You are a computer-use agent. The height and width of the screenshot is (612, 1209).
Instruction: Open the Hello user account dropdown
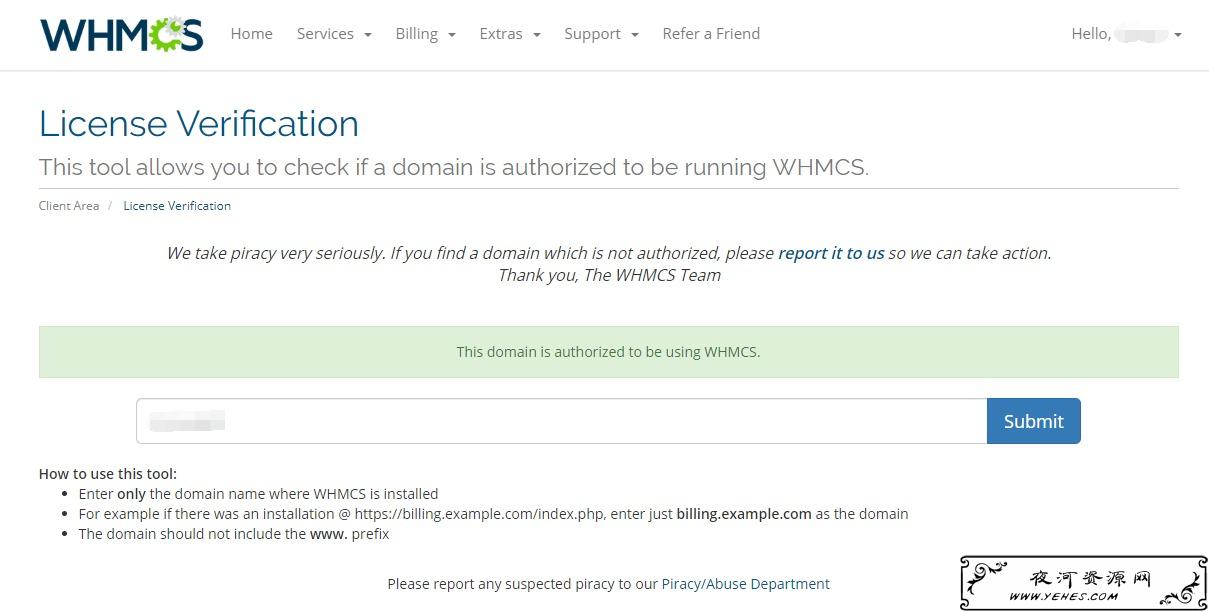point(1126,34)
